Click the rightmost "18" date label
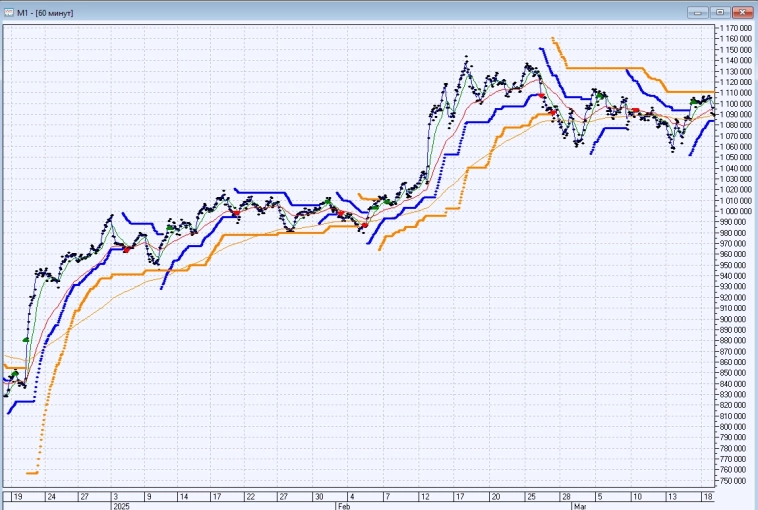Screen dimensions: 758x510 point(707,495)
